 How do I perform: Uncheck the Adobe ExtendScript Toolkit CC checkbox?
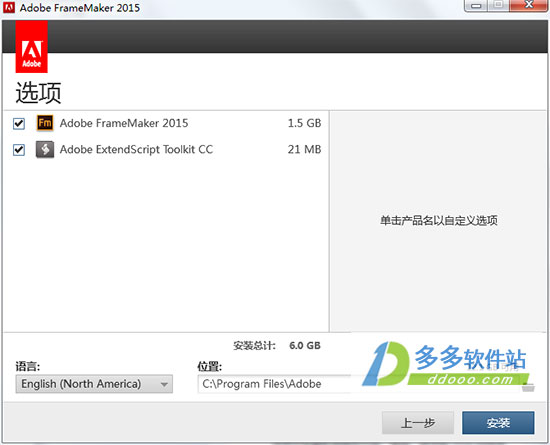(19, 150)
